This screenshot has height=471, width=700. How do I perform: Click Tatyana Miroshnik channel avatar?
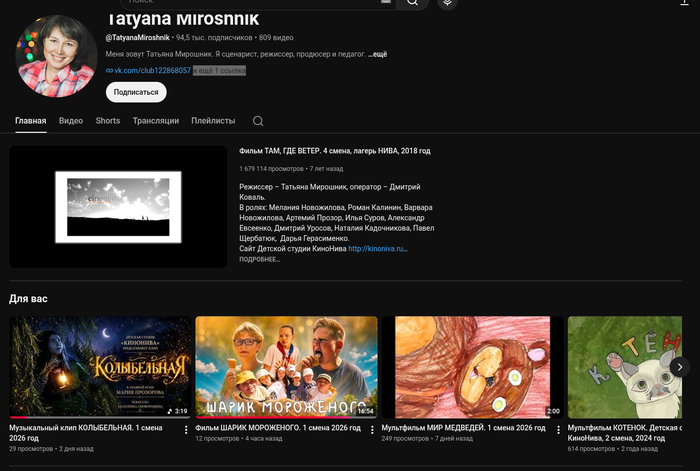tap(56, 56)
